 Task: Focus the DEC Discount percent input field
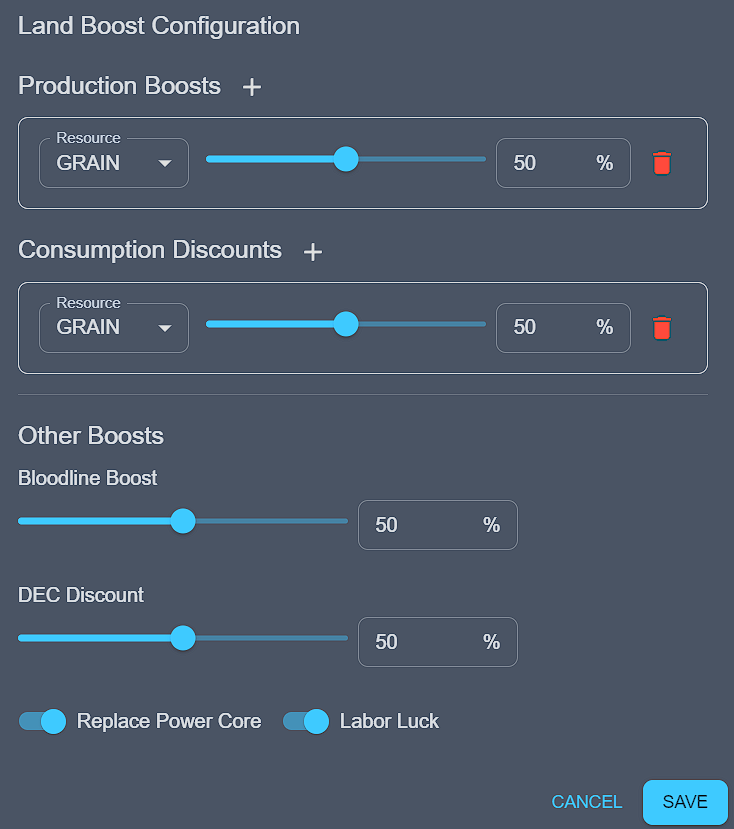pyautogui.click(x=420, y=642)
